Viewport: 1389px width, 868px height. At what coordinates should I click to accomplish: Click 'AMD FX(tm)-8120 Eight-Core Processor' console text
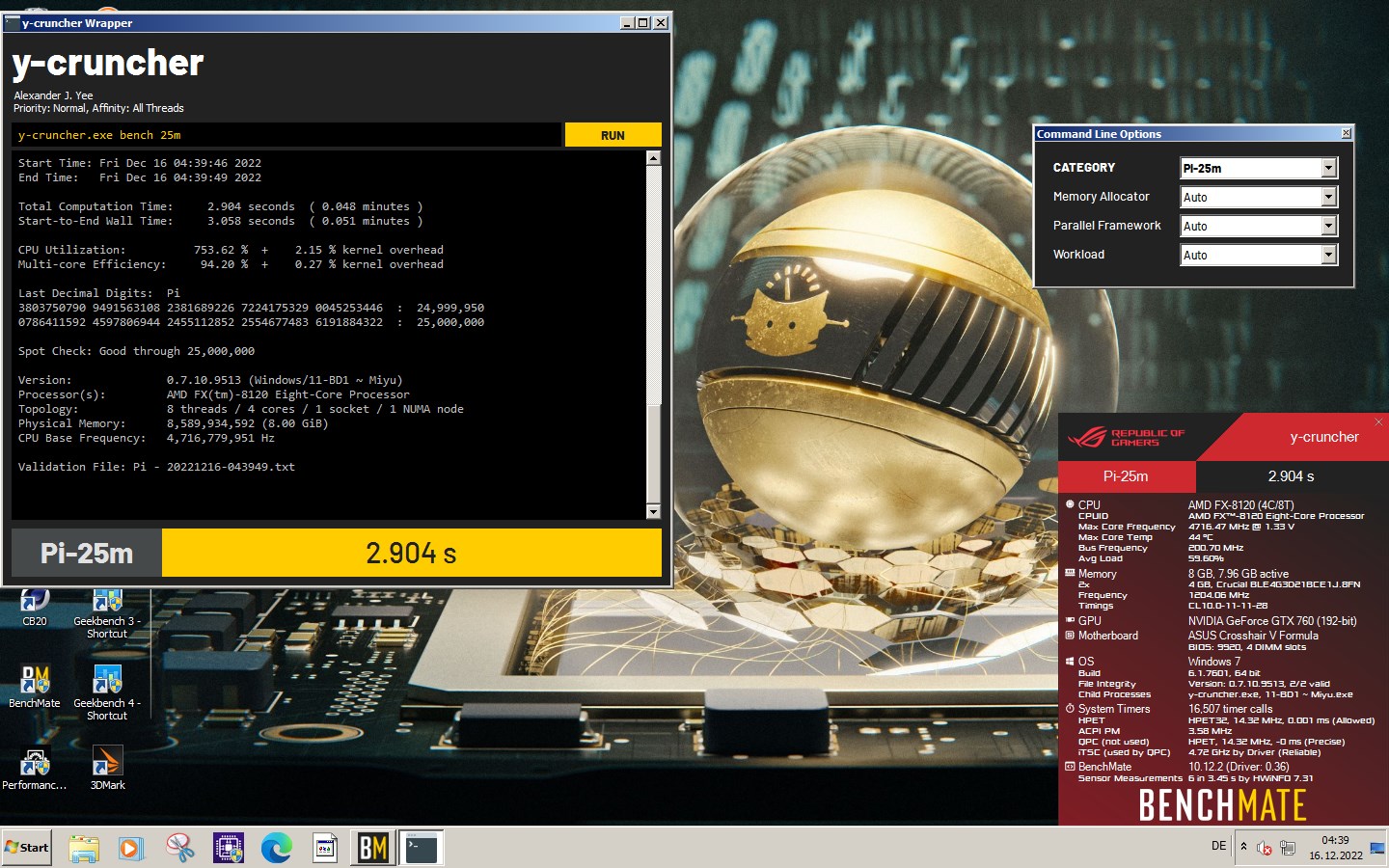287,394
